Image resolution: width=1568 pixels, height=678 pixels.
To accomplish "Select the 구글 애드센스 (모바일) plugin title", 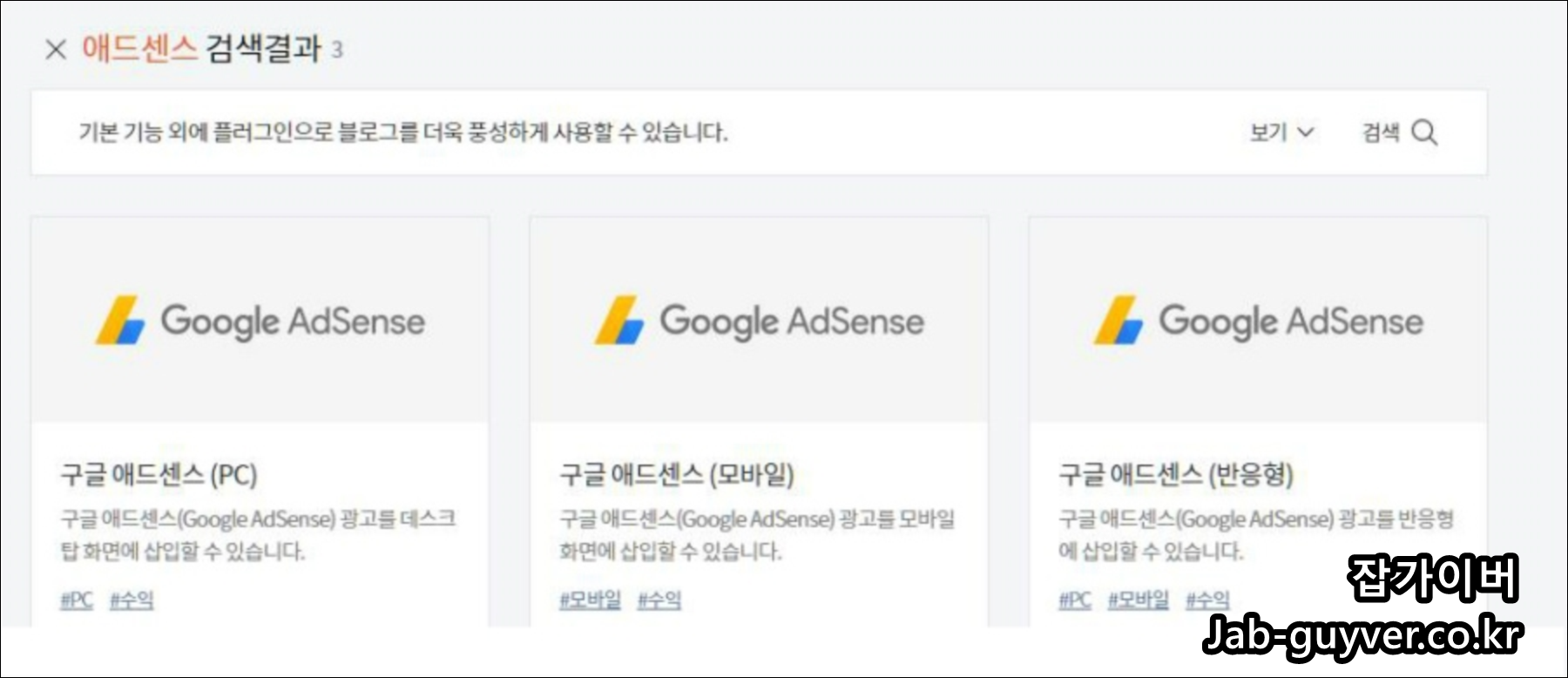I will pos(677,475).
